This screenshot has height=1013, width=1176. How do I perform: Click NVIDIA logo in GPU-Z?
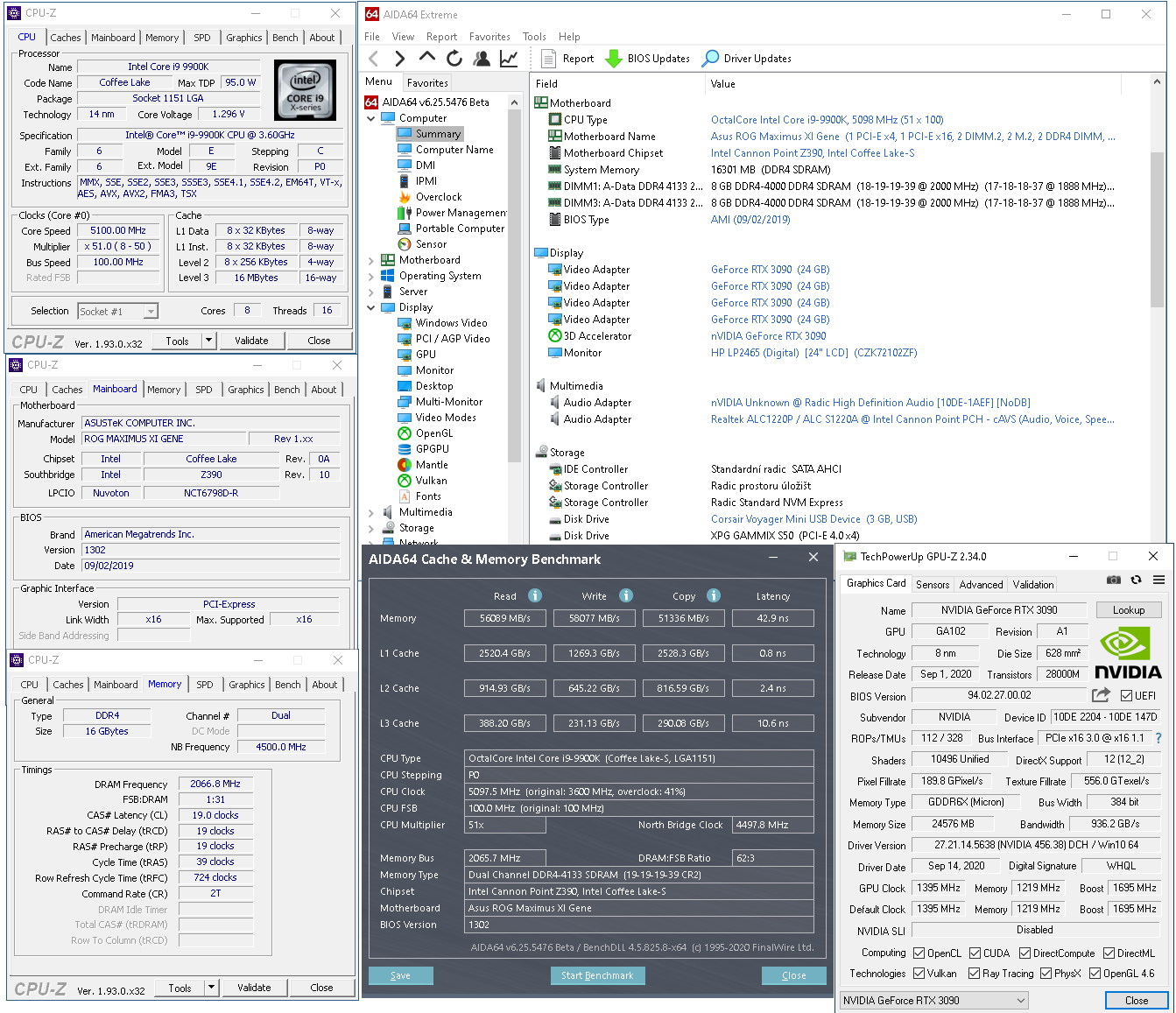(x=1128, y=653)
